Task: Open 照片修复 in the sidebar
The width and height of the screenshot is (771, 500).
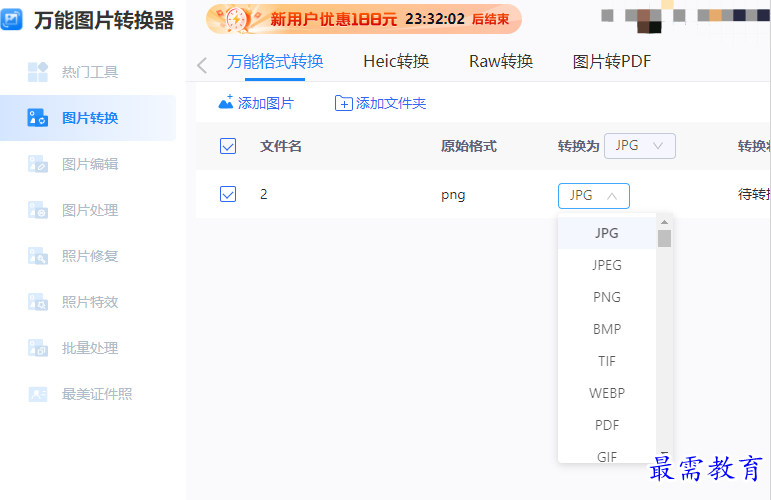Action: [x=88, y=256]
